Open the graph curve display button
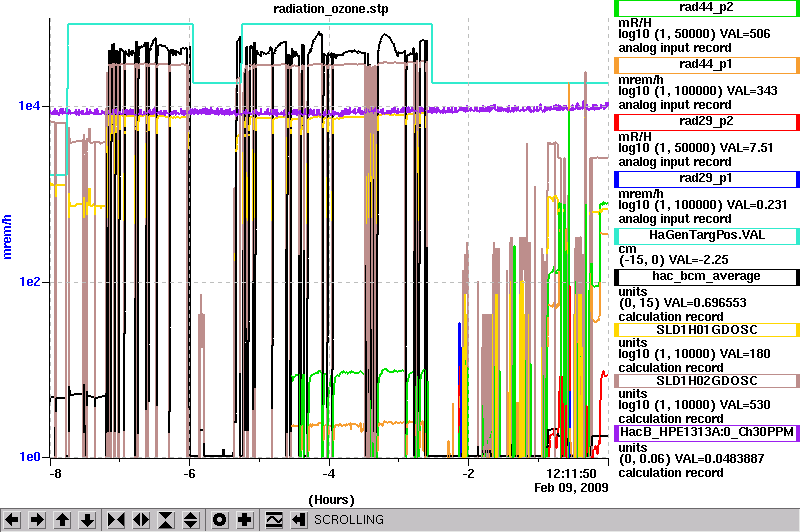This screenshot has height=532, width=800. (x=274, y=520)
